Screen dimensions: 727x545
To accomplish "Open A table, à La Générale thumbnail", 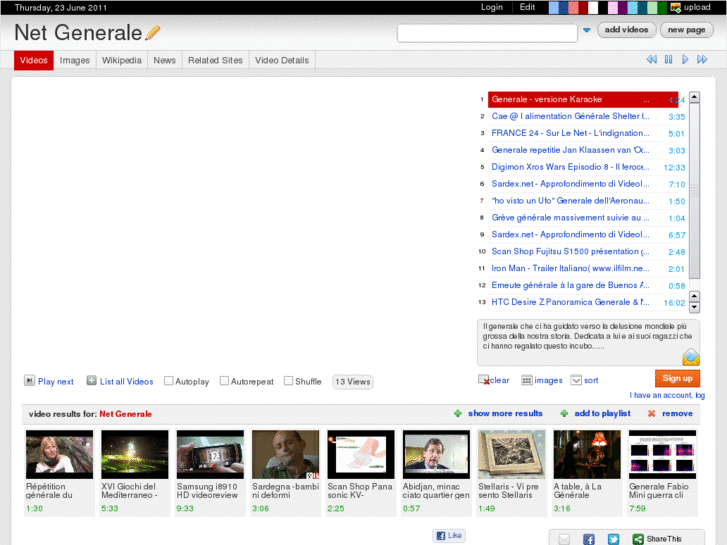I will (587, 455).
